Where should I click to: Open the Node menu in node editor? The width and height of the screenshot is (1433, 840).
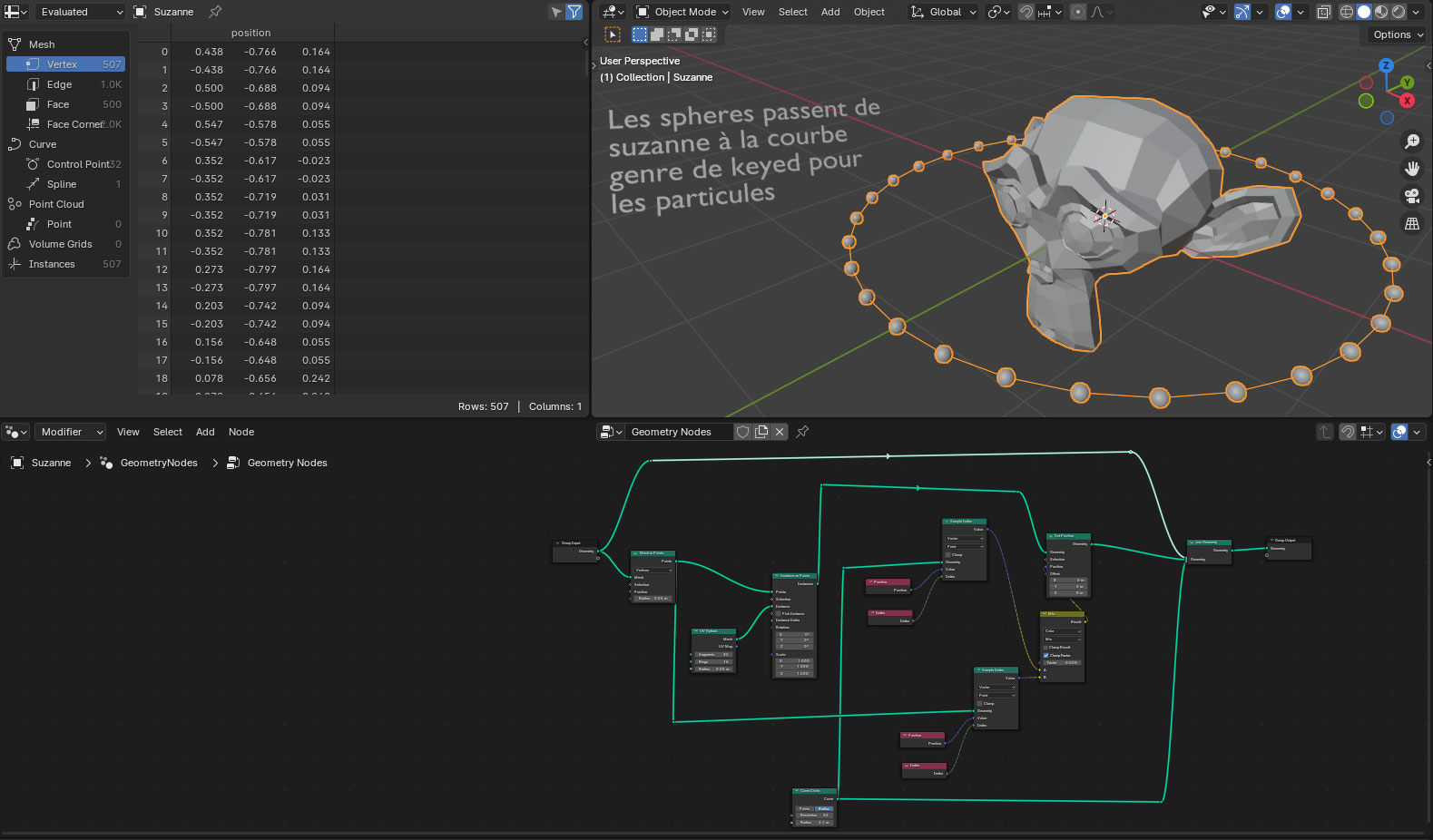[241, 432]
